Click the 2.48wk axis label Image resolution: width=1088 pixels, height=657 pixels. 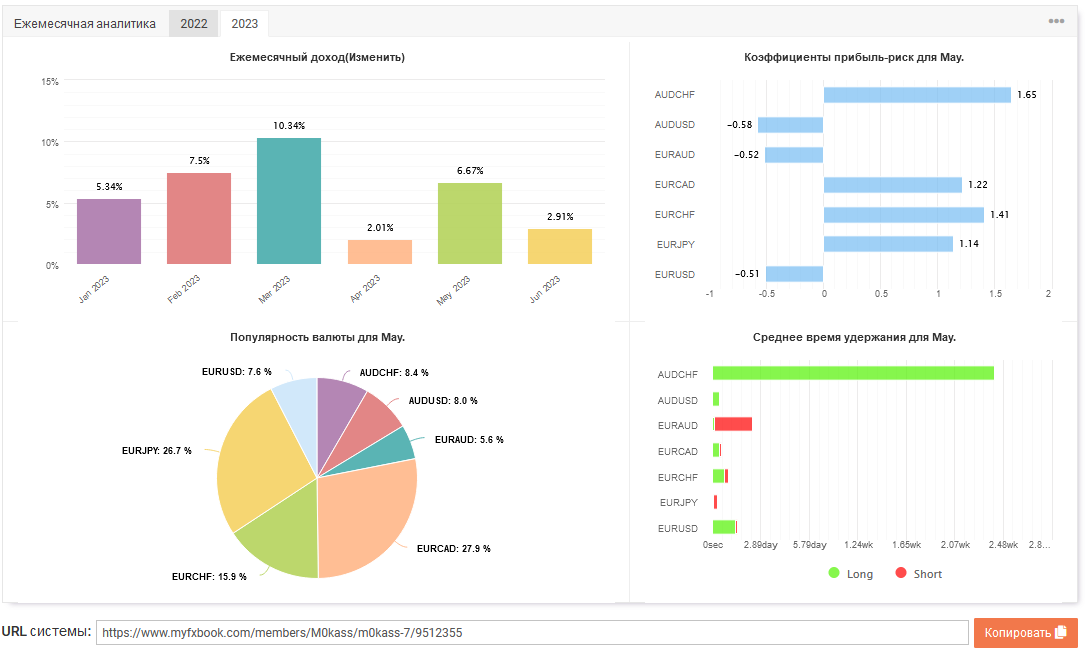point(1003,545)
